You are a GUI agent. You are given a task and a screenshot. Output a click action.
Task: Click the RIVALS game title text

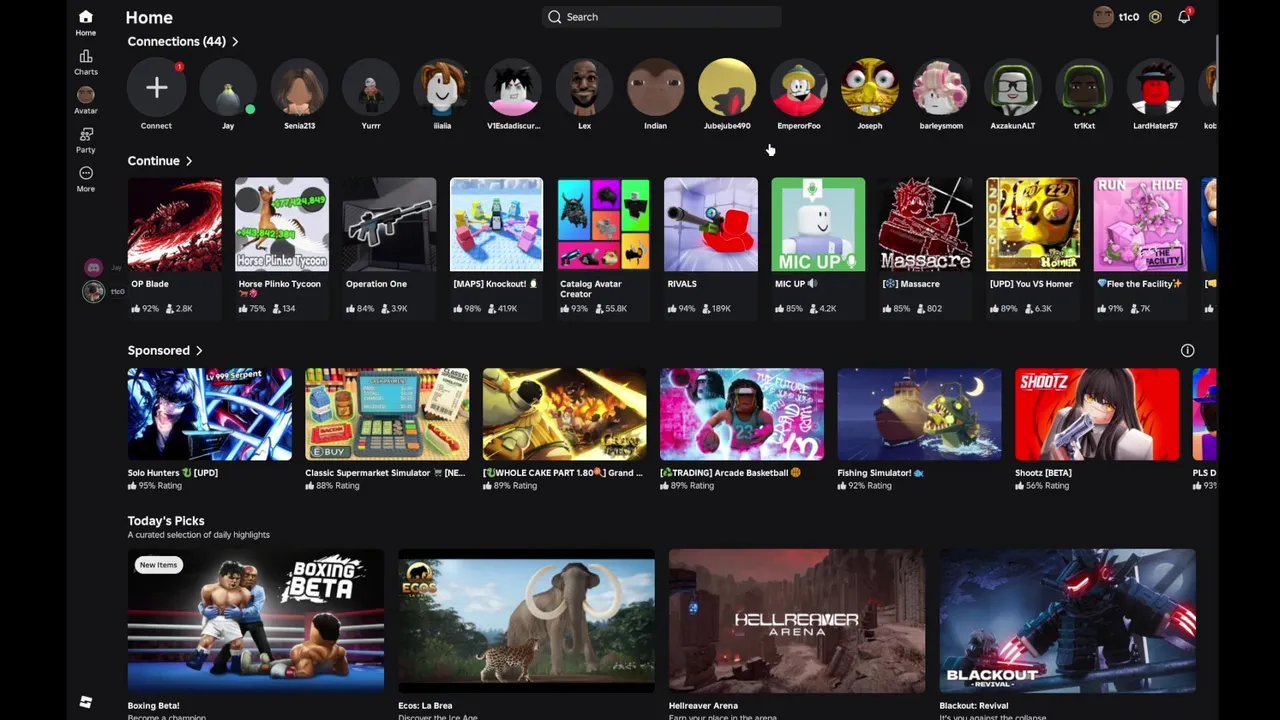(x=682, y=284)
